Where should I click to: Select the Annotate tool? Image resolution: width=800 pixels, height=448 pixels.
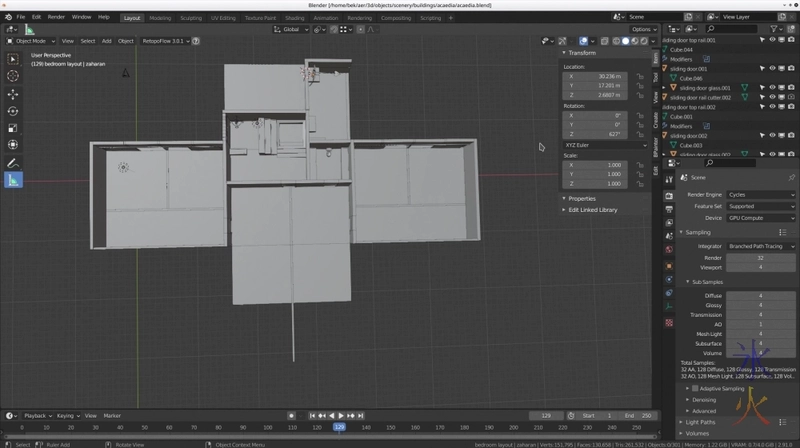point(13,163)
